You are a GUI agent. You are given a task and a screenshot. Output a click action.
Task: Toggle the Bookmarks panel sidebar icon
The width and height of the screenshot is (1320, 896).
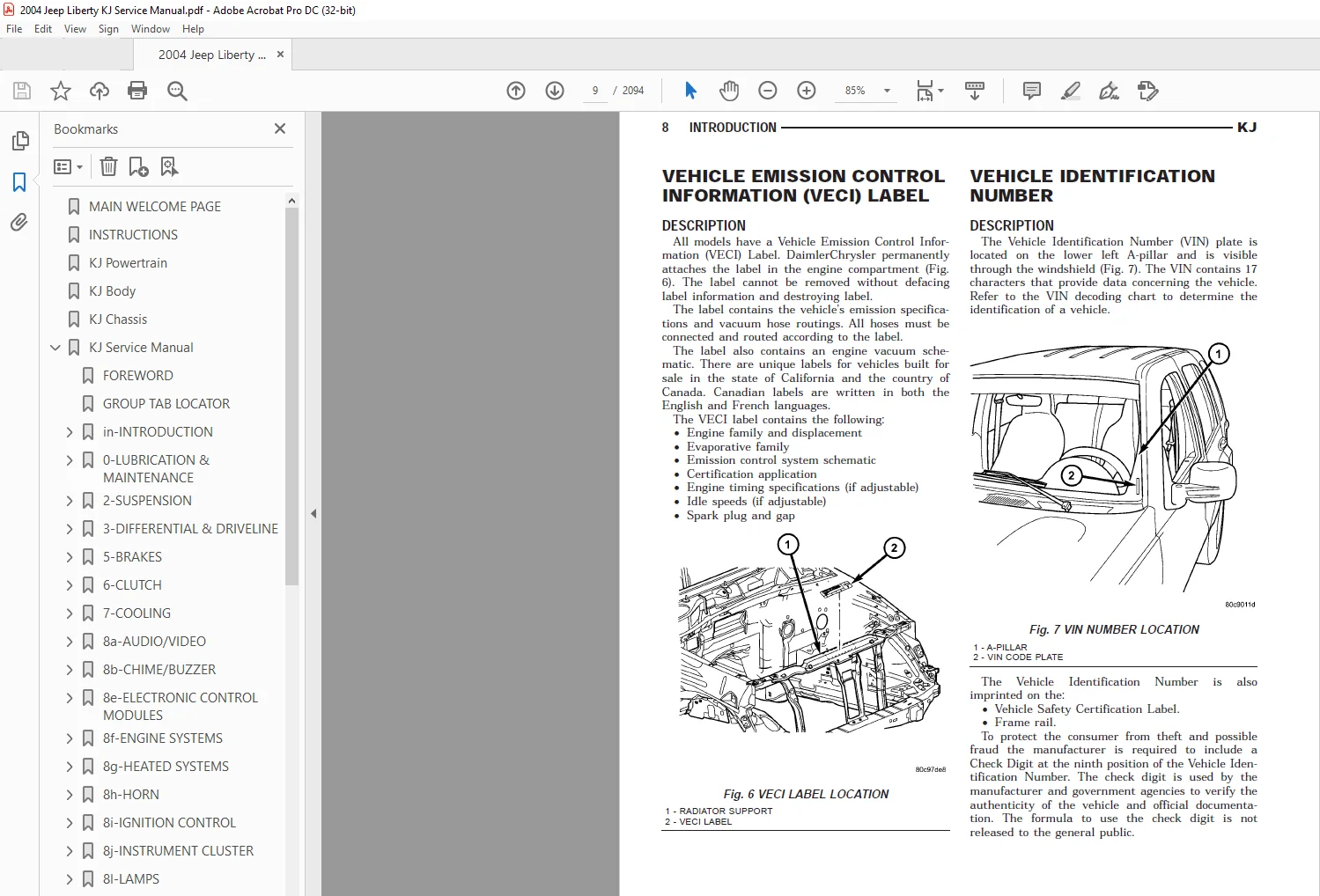point(19,182)
